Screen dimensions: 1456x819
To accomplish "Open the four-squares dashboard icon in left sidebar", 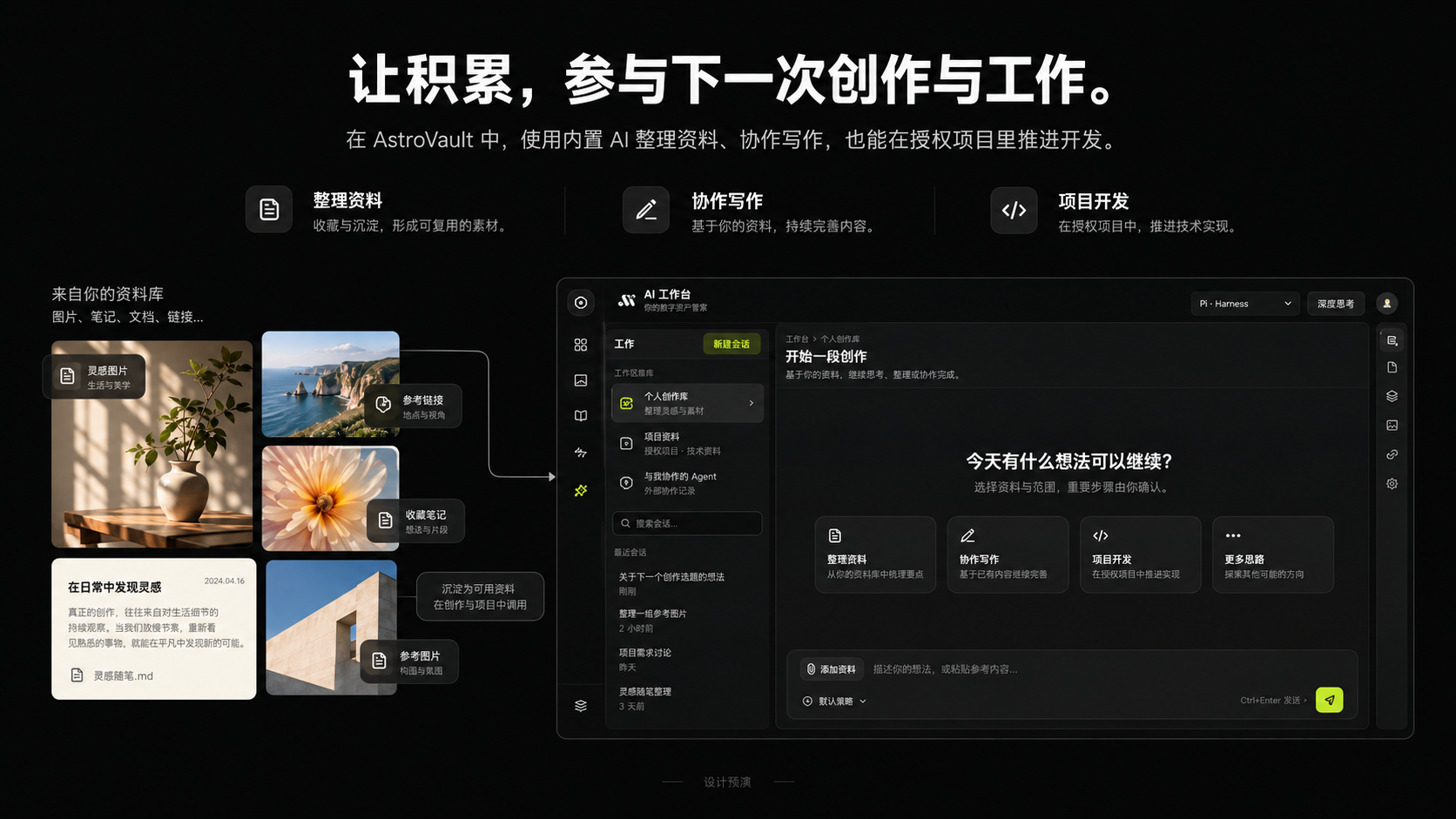I will point(581,345).
